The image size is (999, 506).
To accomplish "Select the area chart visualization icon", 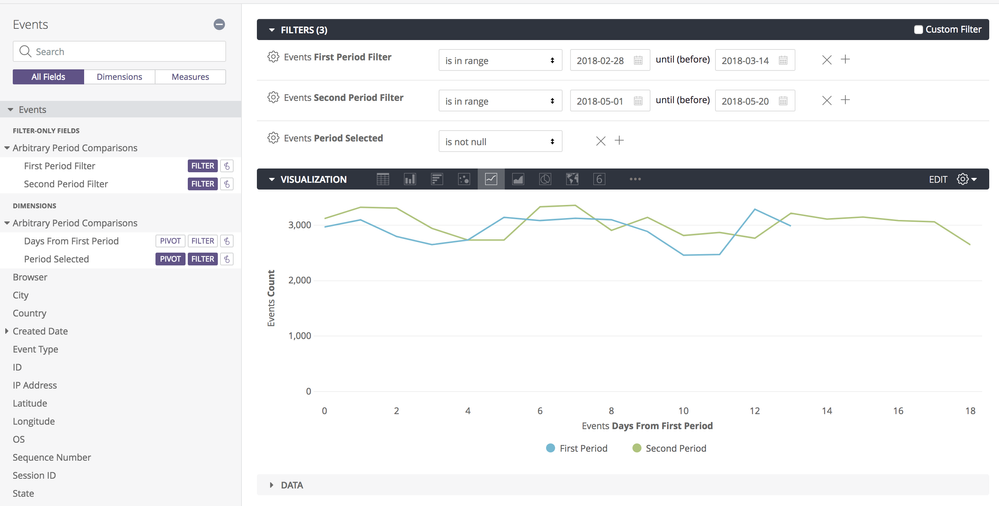I will [x=518, y=180].
